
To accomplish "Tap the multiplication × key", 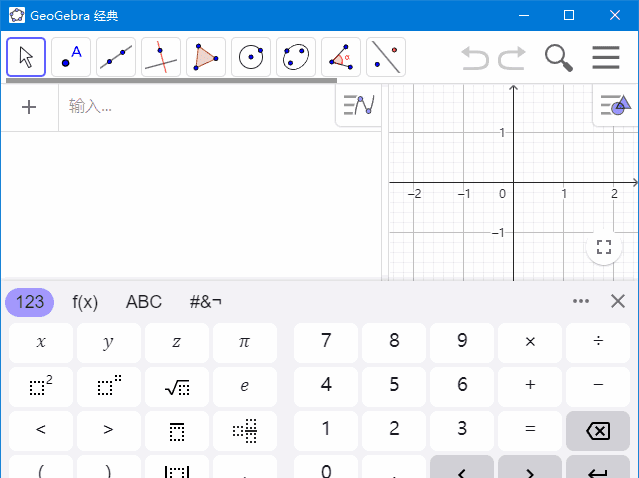I will click(530, 343).
